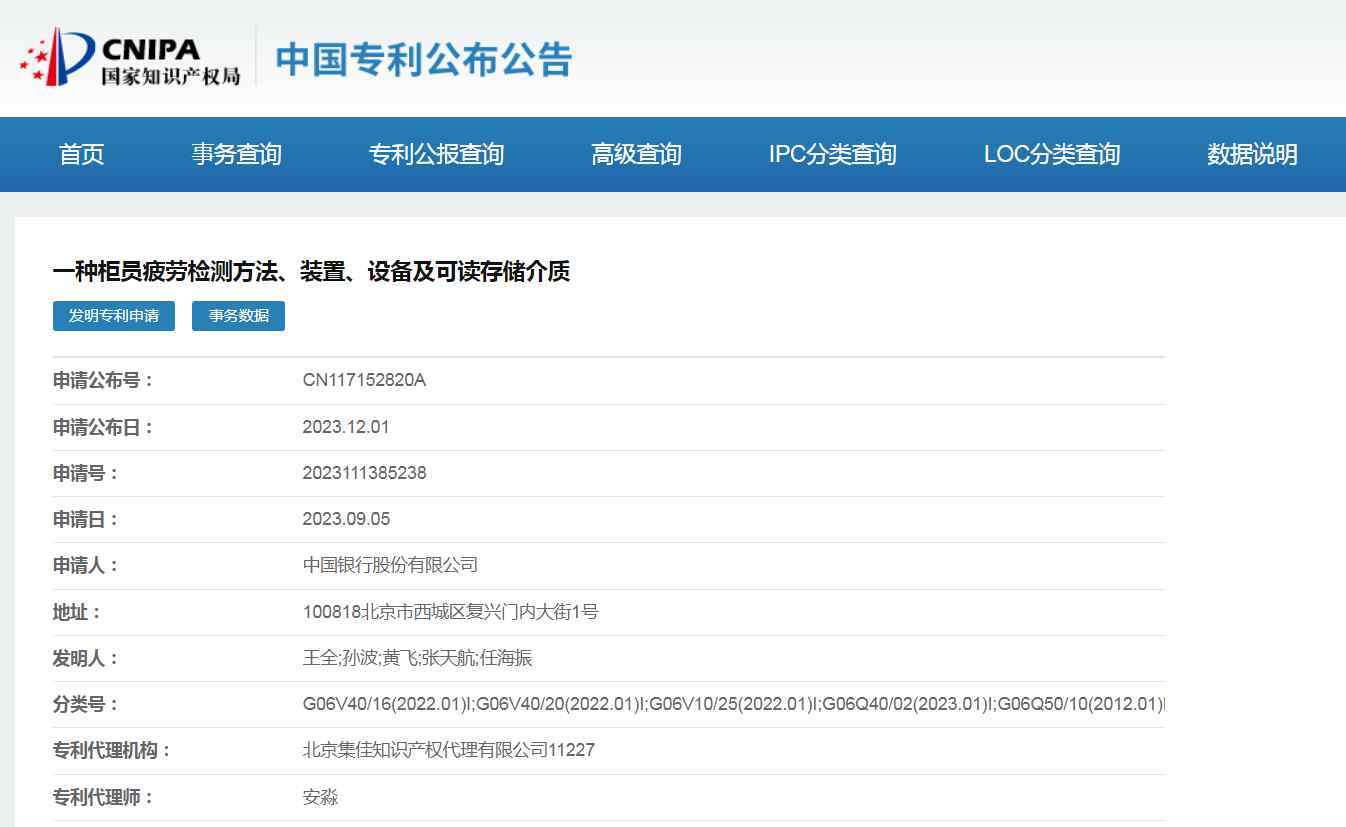Click the CNIPA logo in the header
This screenshot has width=1346, height=827.
130,58
